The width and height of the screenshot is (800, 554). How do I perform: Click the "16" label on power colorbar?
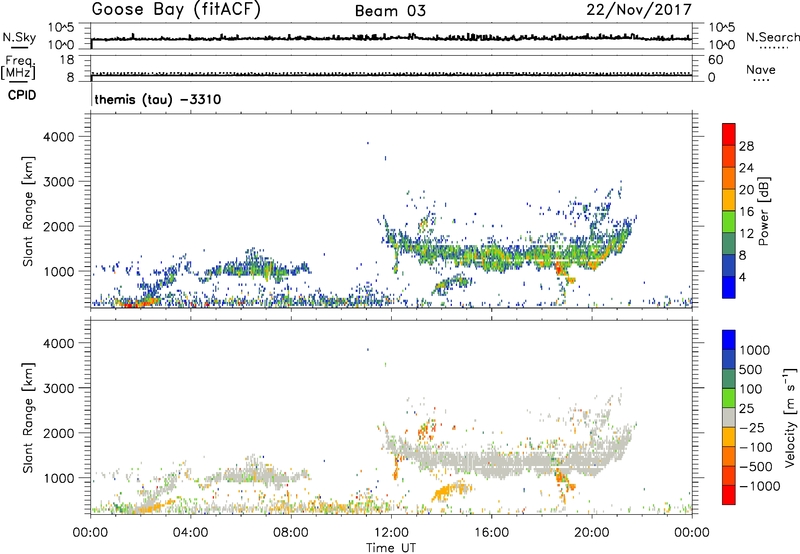(x=746, y=212)
